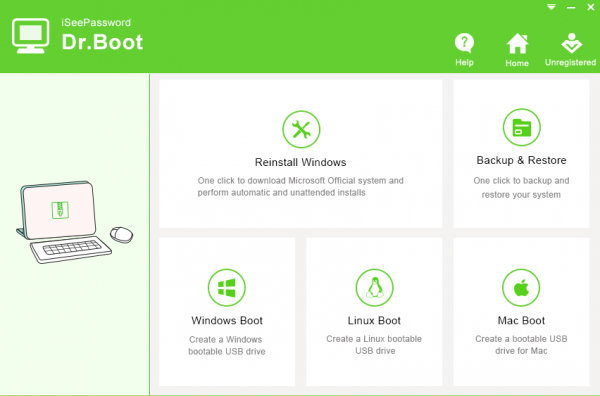Click the Reinstall Windows title
Screen dimensions: 600x396
(300, 162)
